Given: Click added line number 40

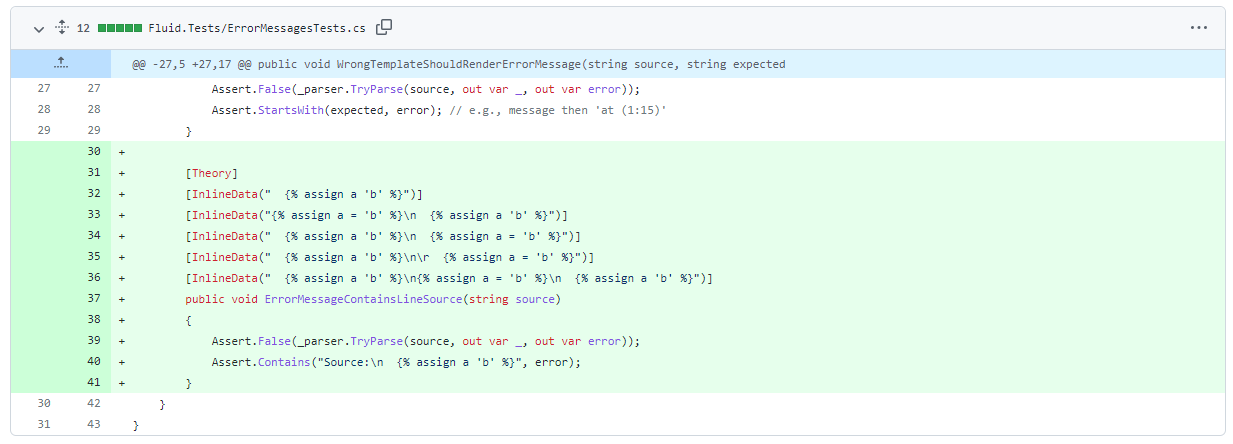Looking at the screenshot, I should [x=95, y=362].
